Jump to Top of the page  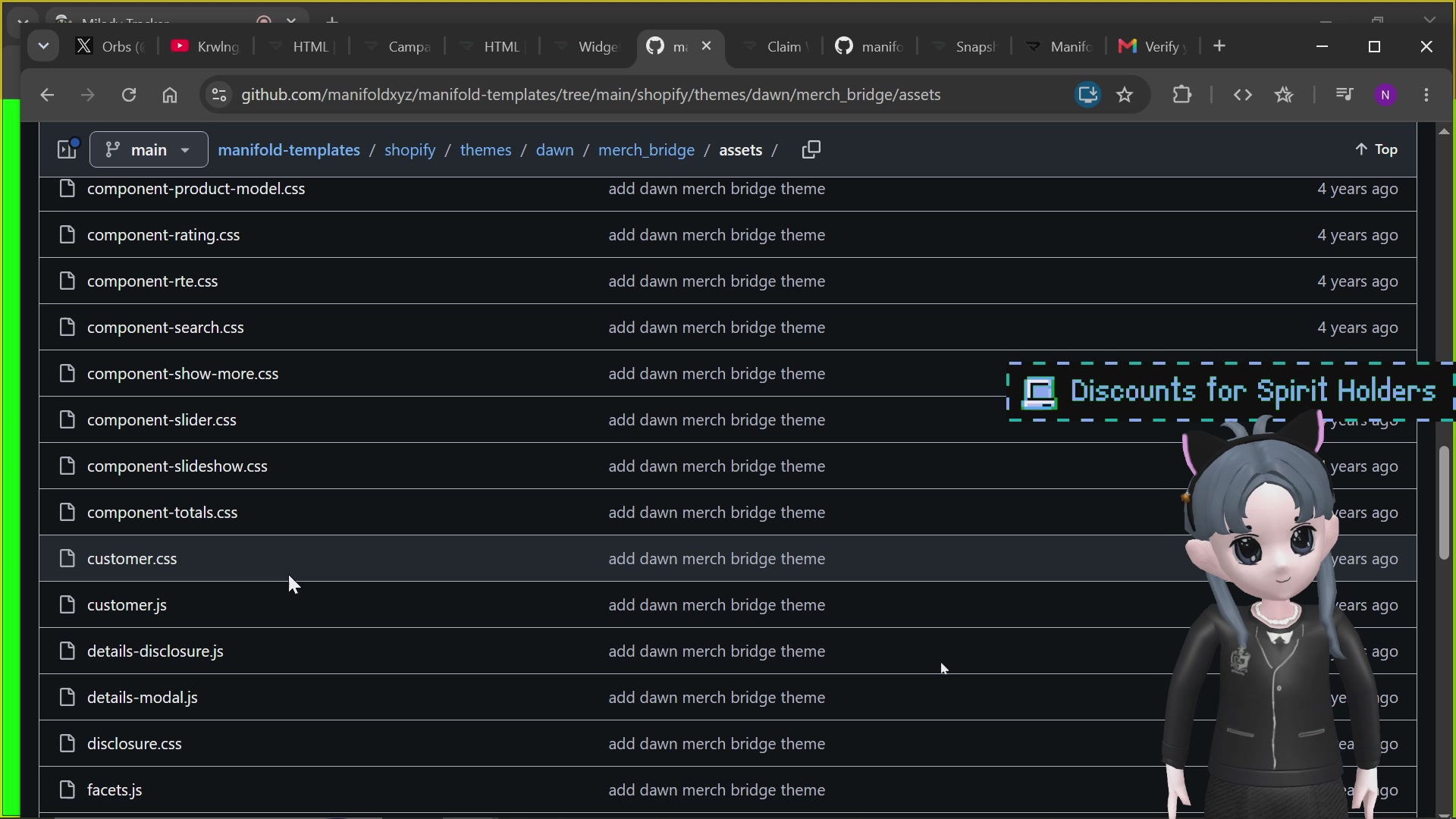(1376, 149)
